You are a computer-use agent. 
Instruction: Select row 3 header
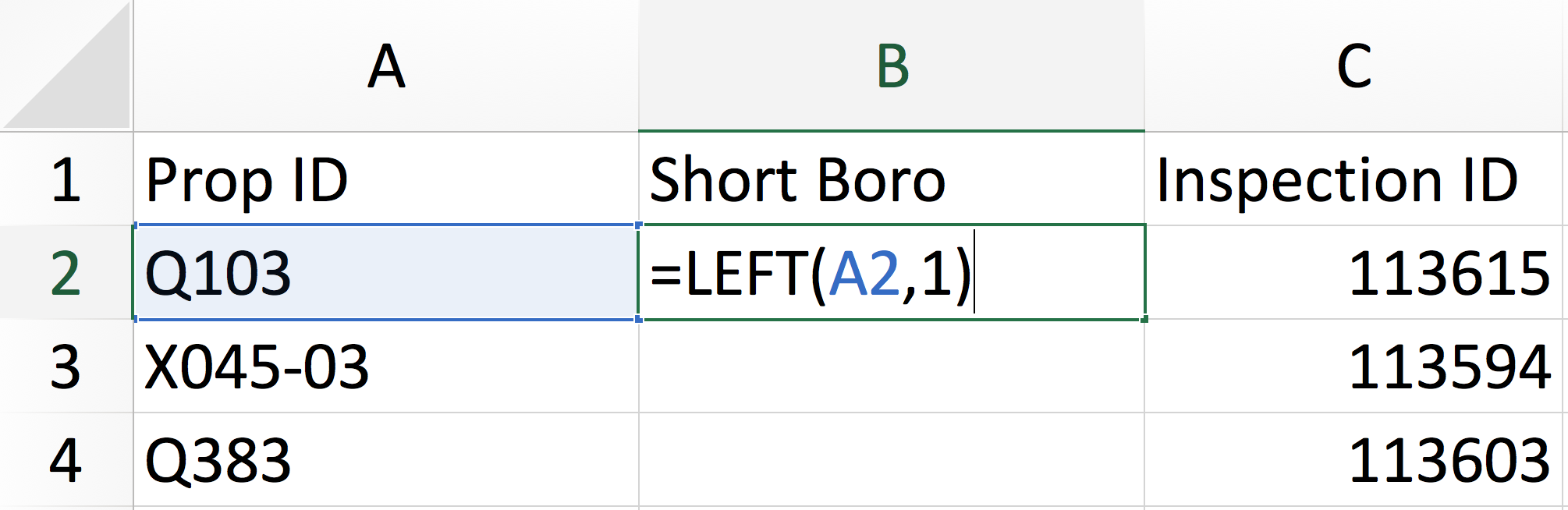[66, 366]
